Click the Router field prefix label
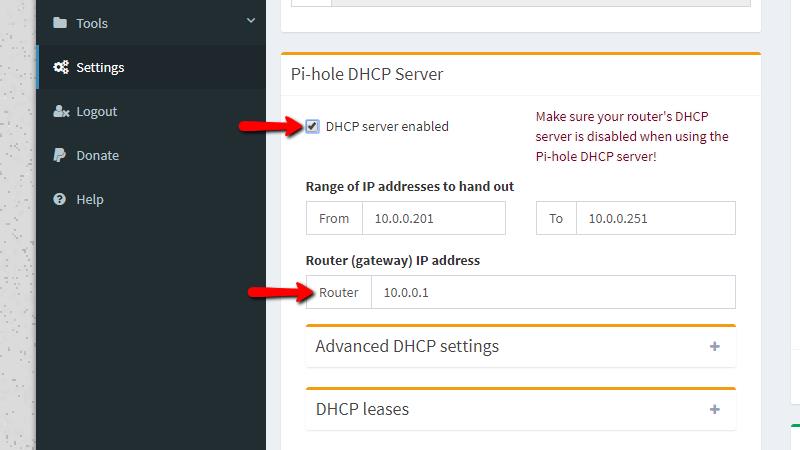Image resolution: width=800 pixels, height=450 pixels. coord(339,292)
